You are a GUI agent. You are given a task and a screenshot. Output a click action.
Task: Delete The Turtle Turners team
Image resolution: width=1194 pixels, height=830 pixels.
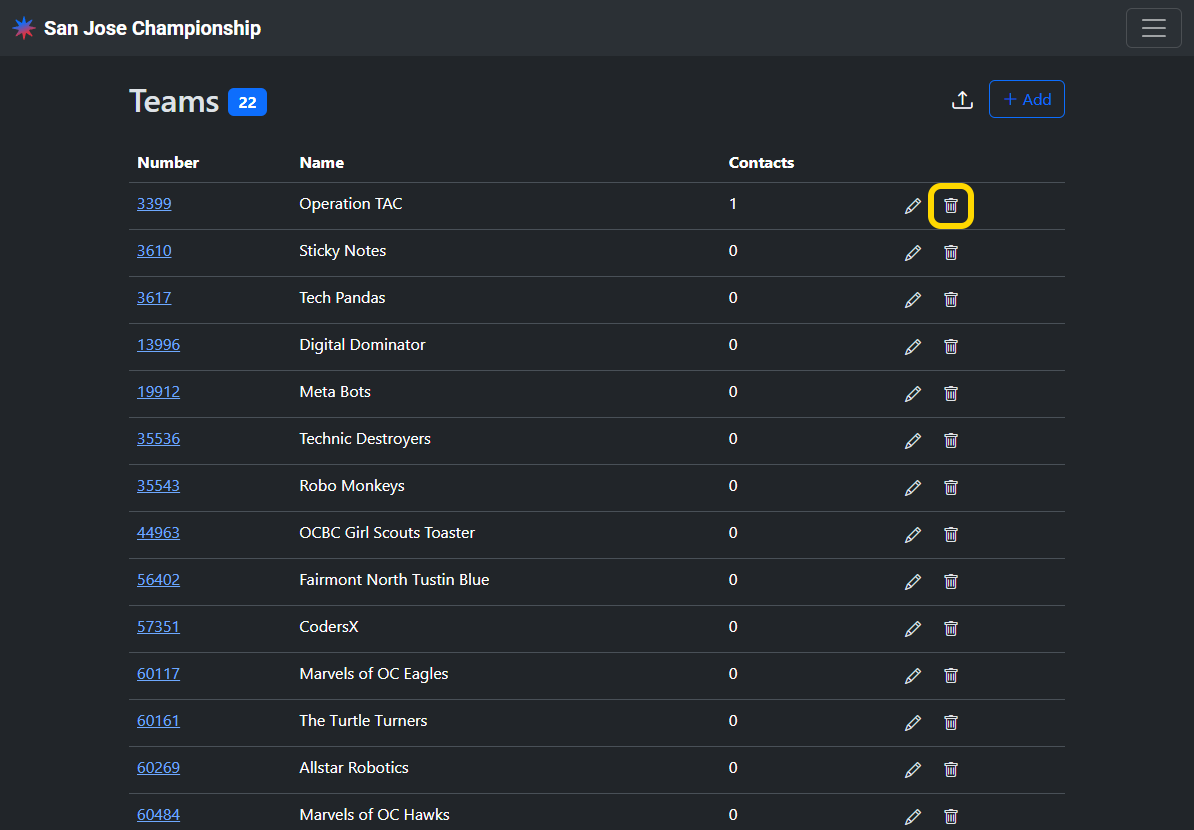(951, 723)
